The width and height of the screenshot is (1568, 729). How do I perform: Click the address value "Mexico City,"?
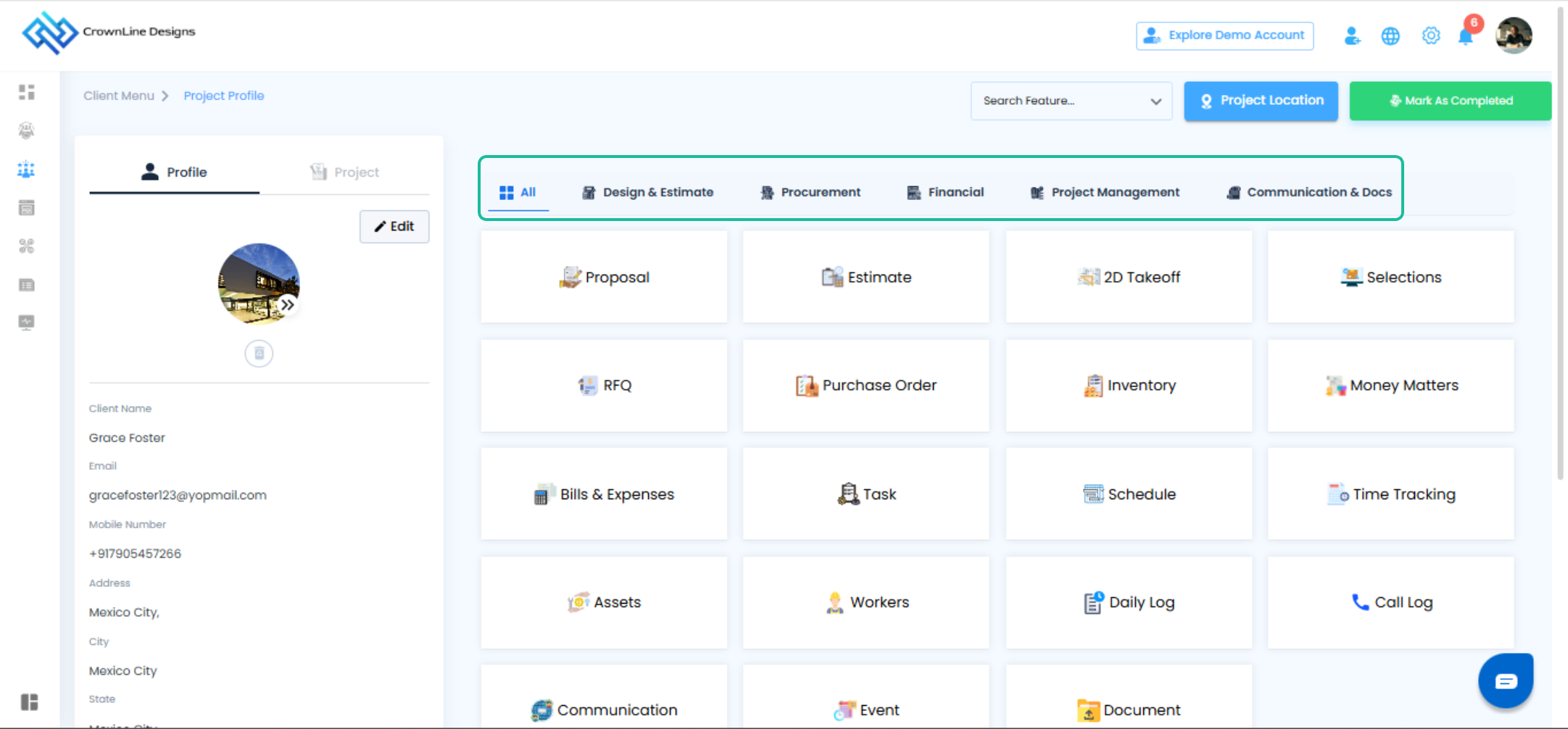(x=124, y=612)
